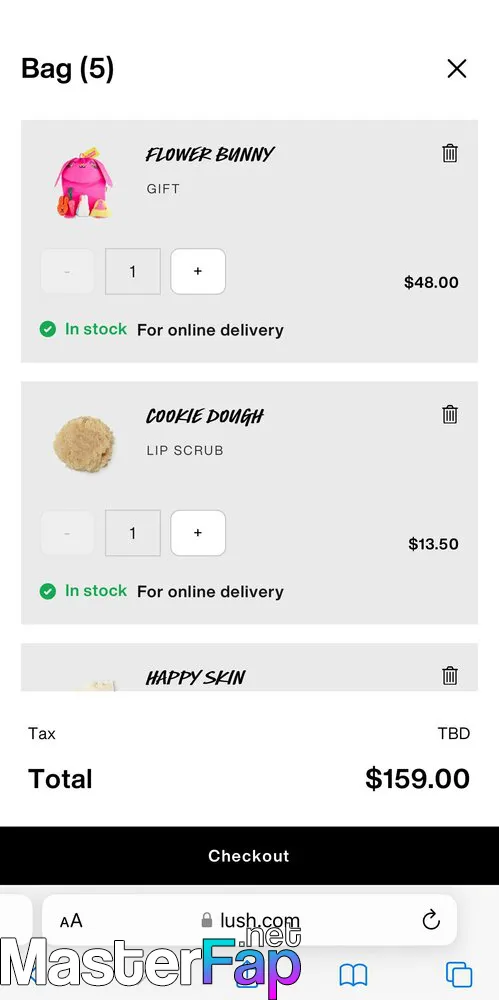
Task: Remove Cookie Dough using its trash icon
Action: coord(450,415)
